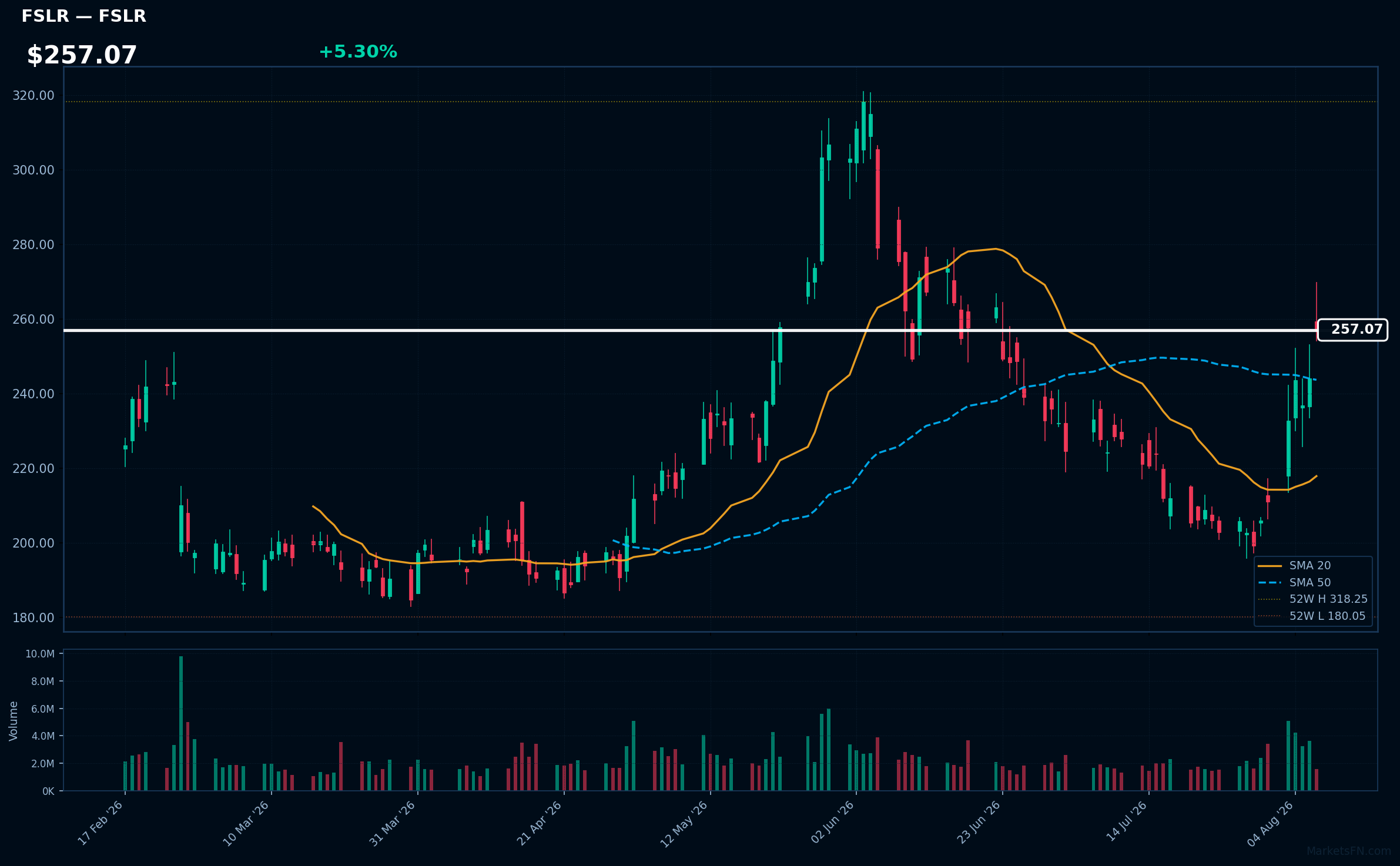Click the 23 Jun '26 date label

(x=978, y=823)
